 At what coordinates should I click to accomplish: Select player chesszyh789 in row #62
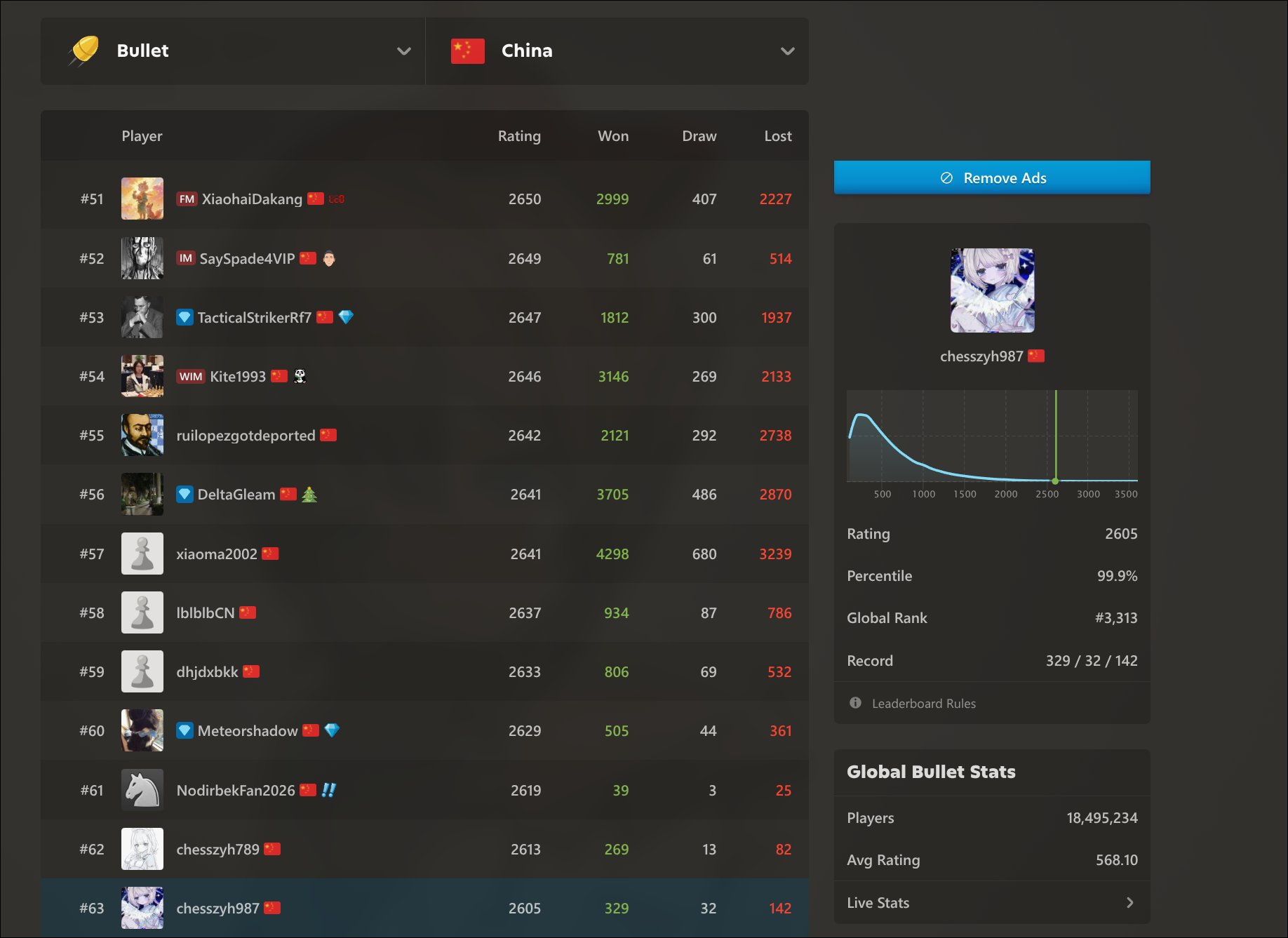pos(217,849)
